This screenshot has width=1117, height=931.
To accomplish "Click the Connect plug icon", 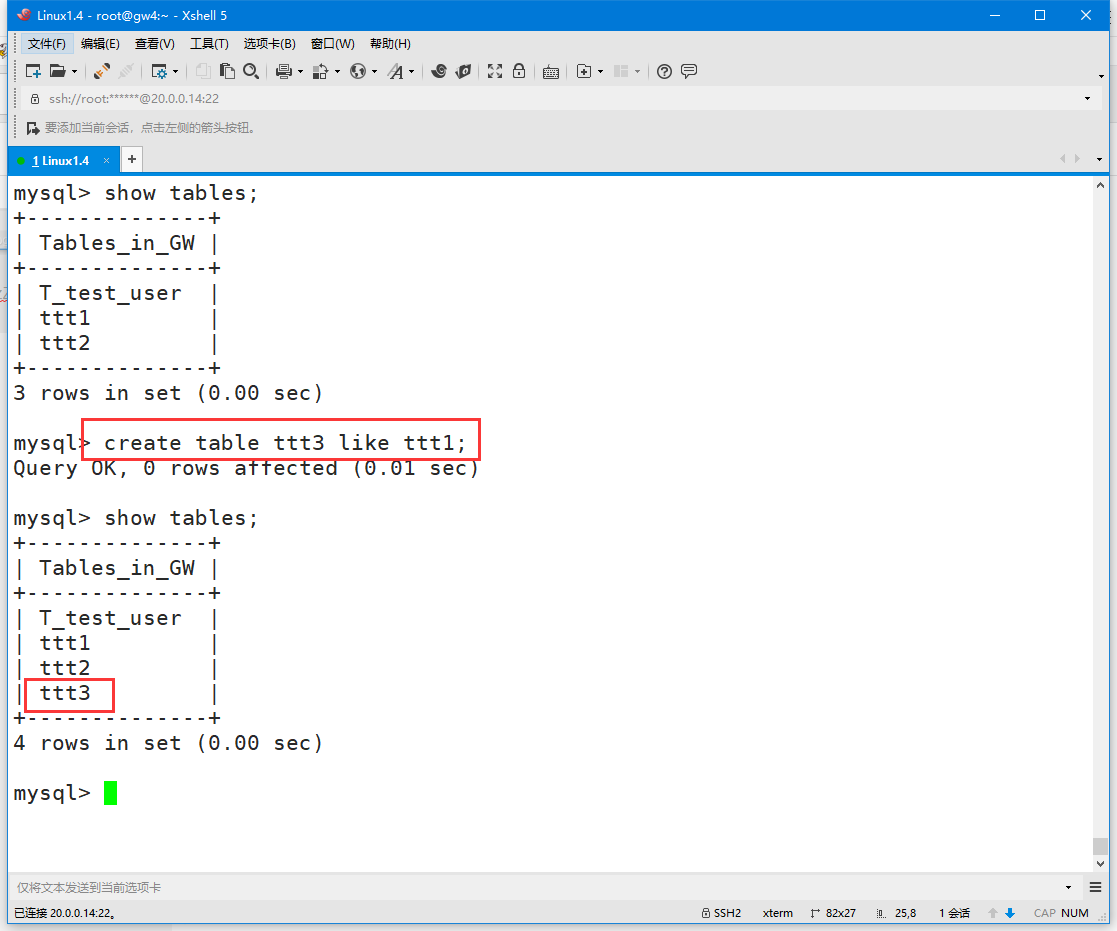I will click(x=102, y=71).
